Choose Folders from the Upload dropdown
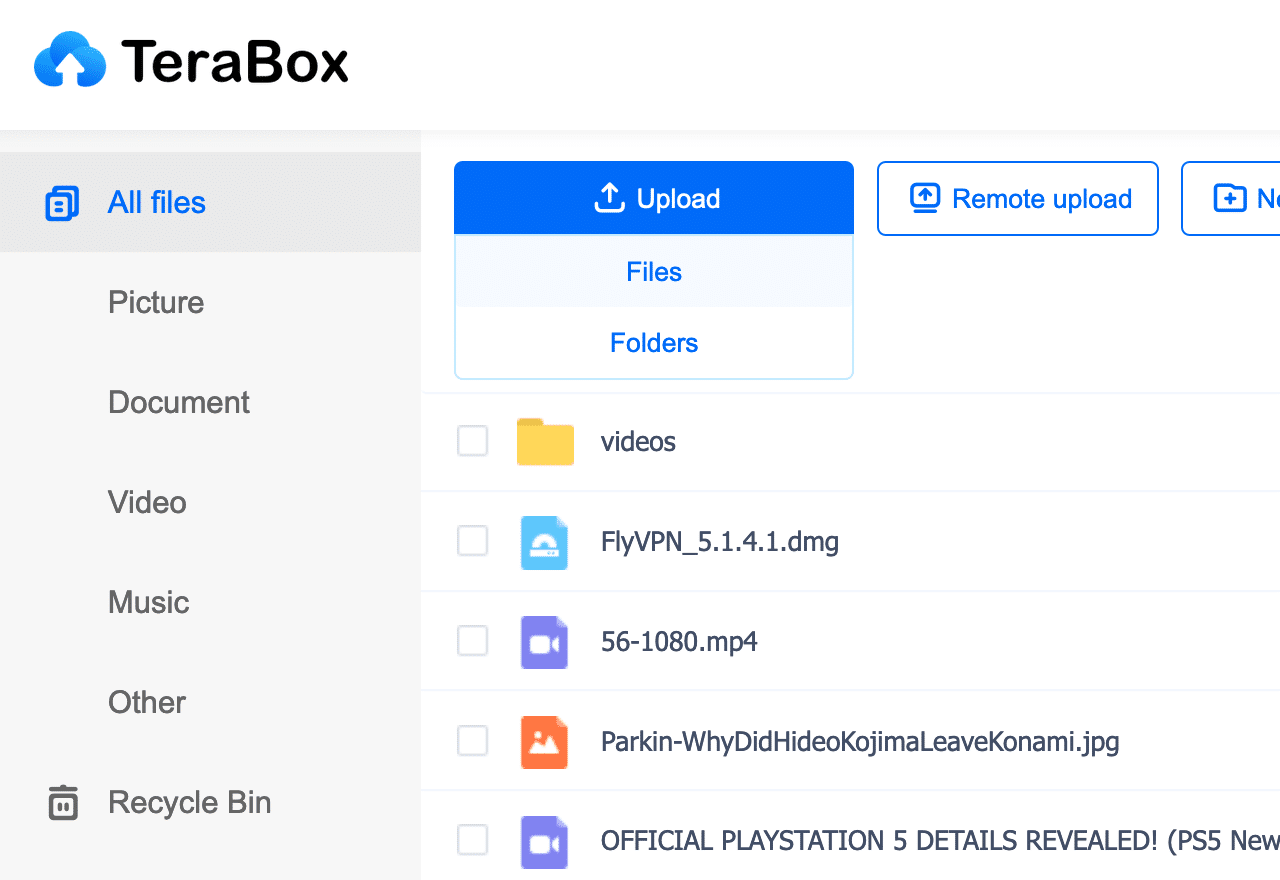This screenshot has height=880, width=1280. click(x=653, y=342)
